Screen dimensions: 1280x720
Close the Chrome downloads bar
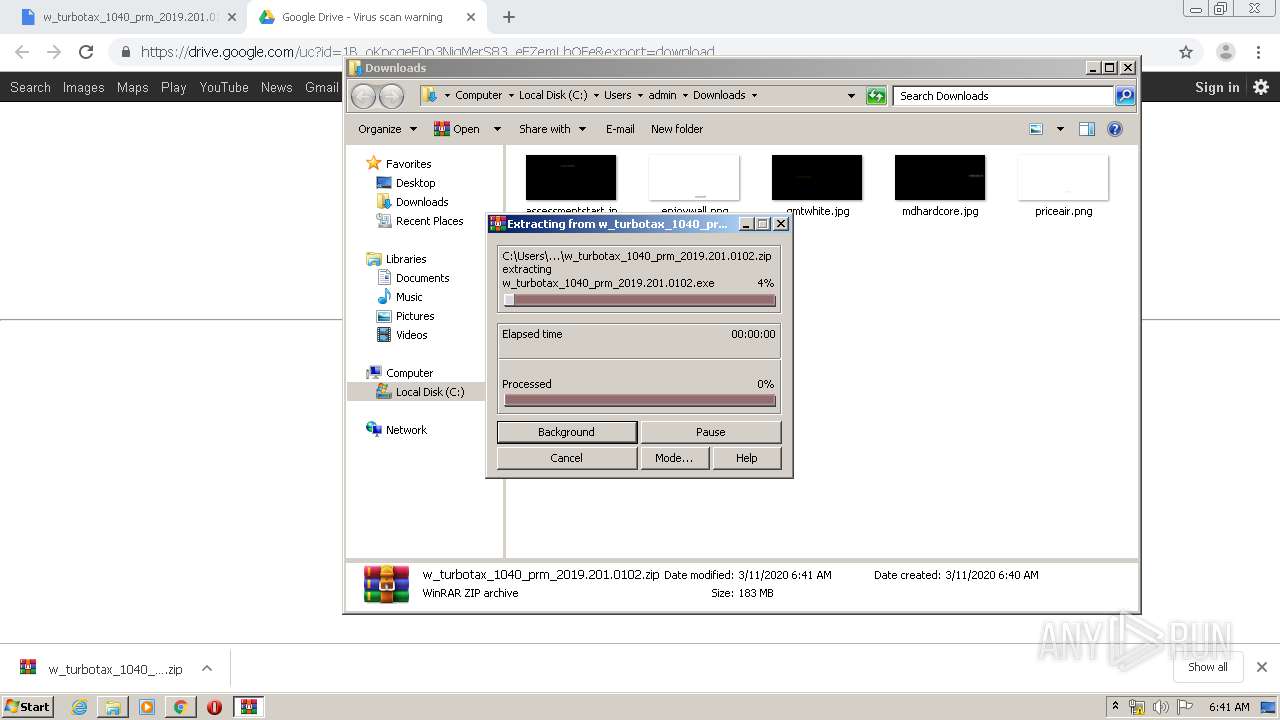(1262, 667)
